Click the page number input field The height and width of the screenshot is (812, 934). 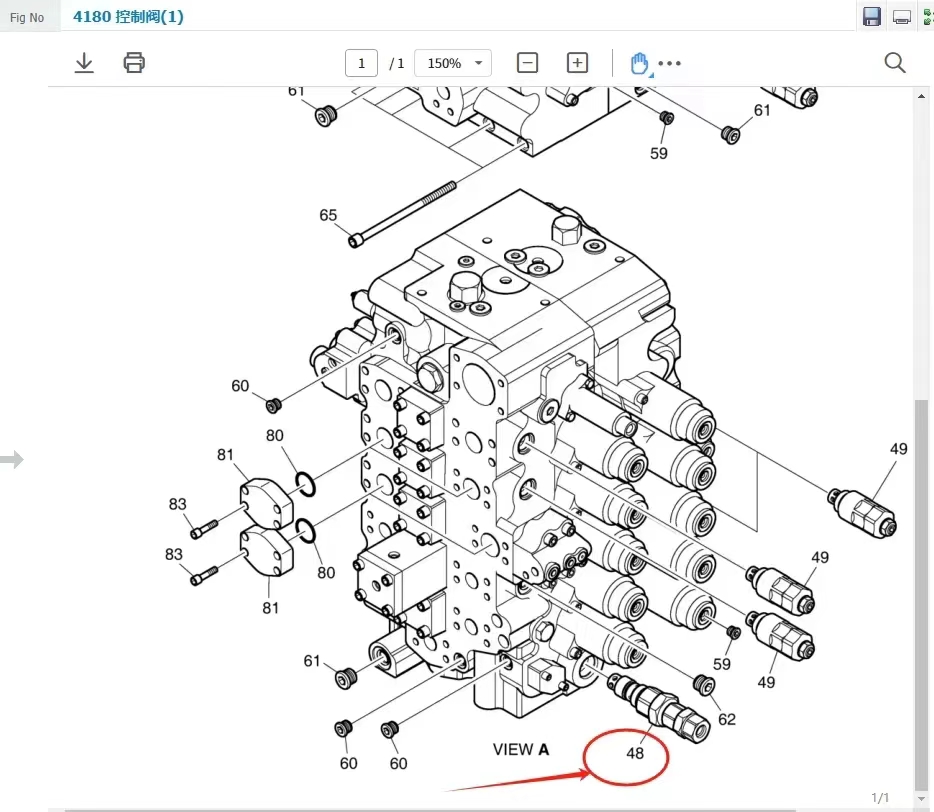[362, 63]
